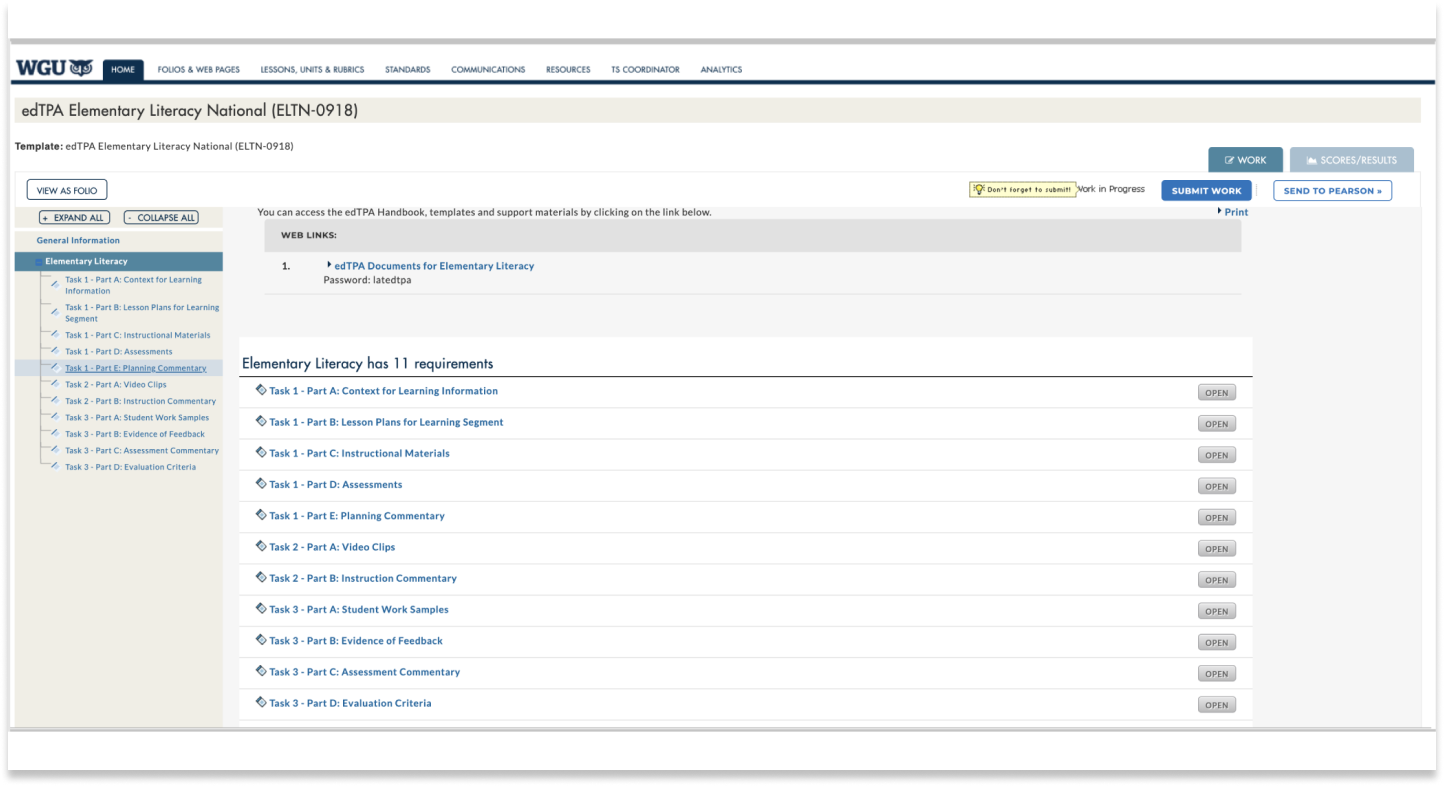Image resolution: width=1444 pixels, height=786 pixels.
Task: Click pencil icon for Instruction Commentary in sidebar
Action: (55, 400)
